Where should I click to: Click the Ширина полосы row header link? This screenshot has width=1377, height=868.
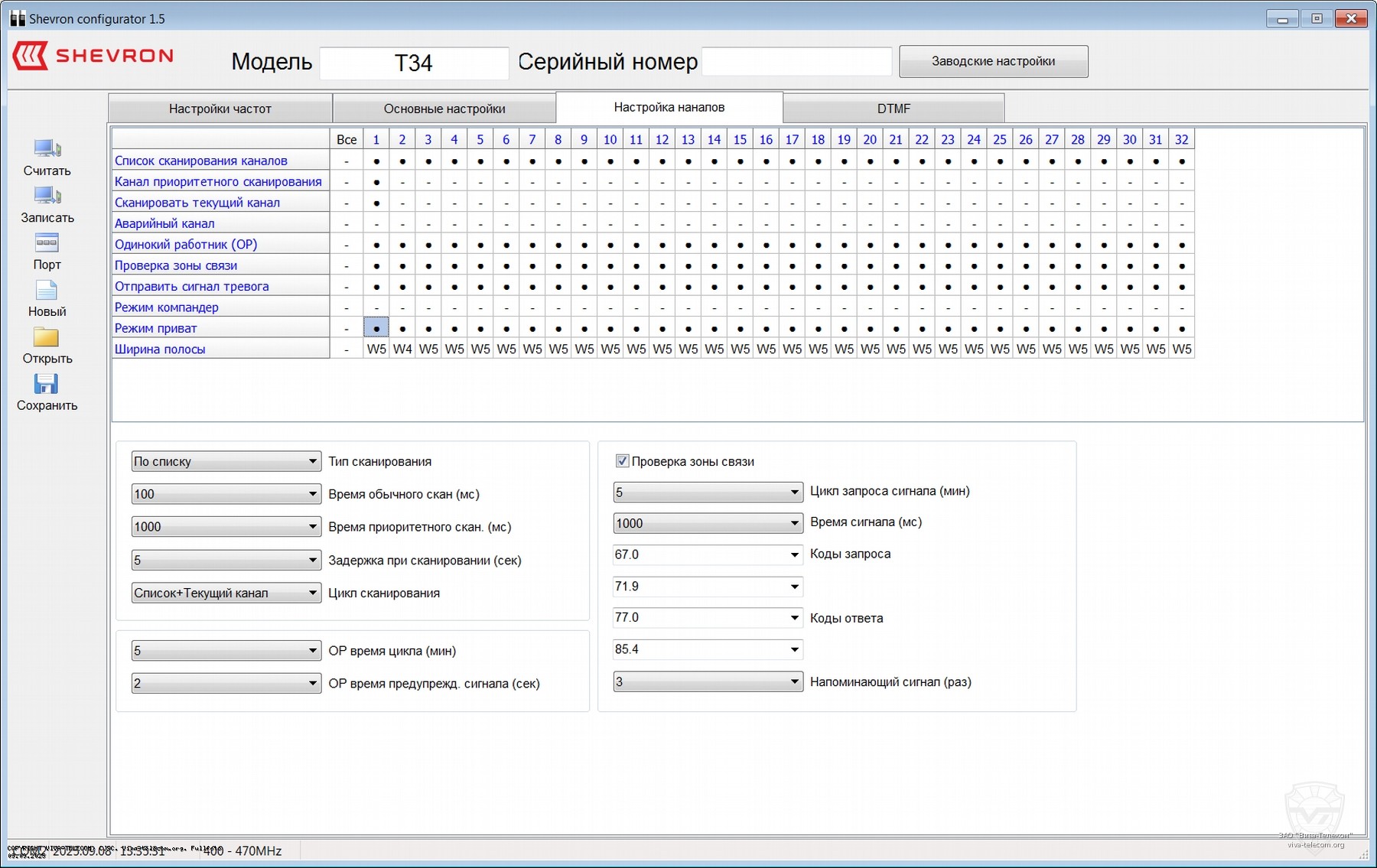click(160, 349)
